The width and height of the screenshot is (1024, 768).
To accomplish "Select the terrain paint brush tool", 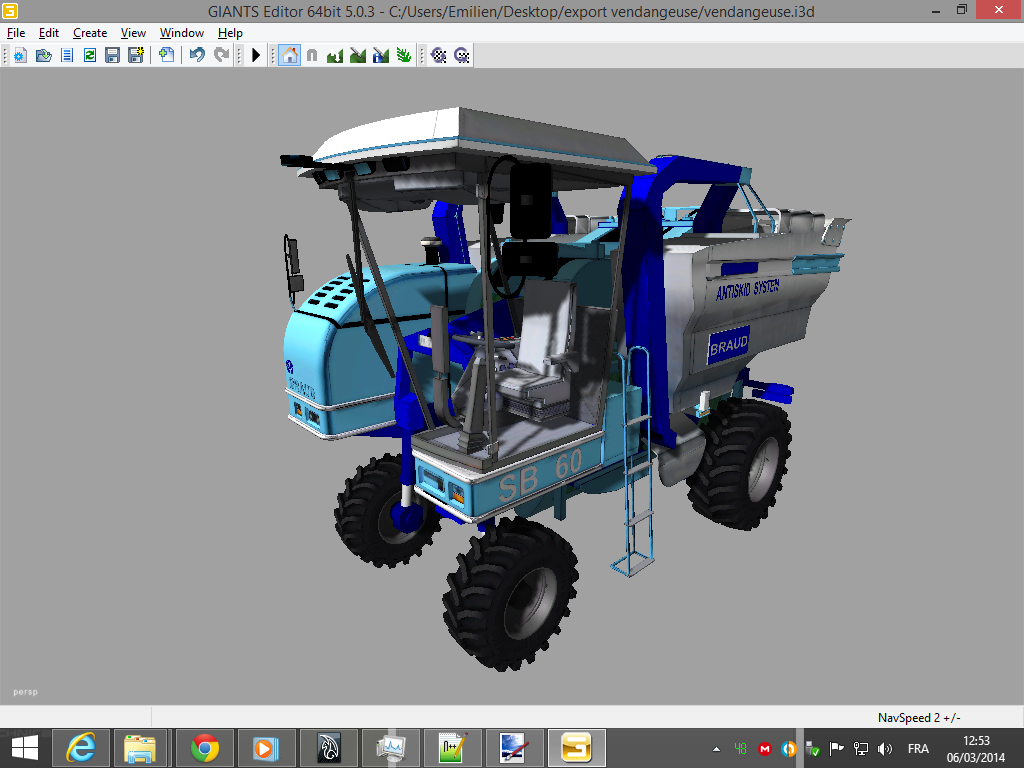I will [x=358, y=56].
